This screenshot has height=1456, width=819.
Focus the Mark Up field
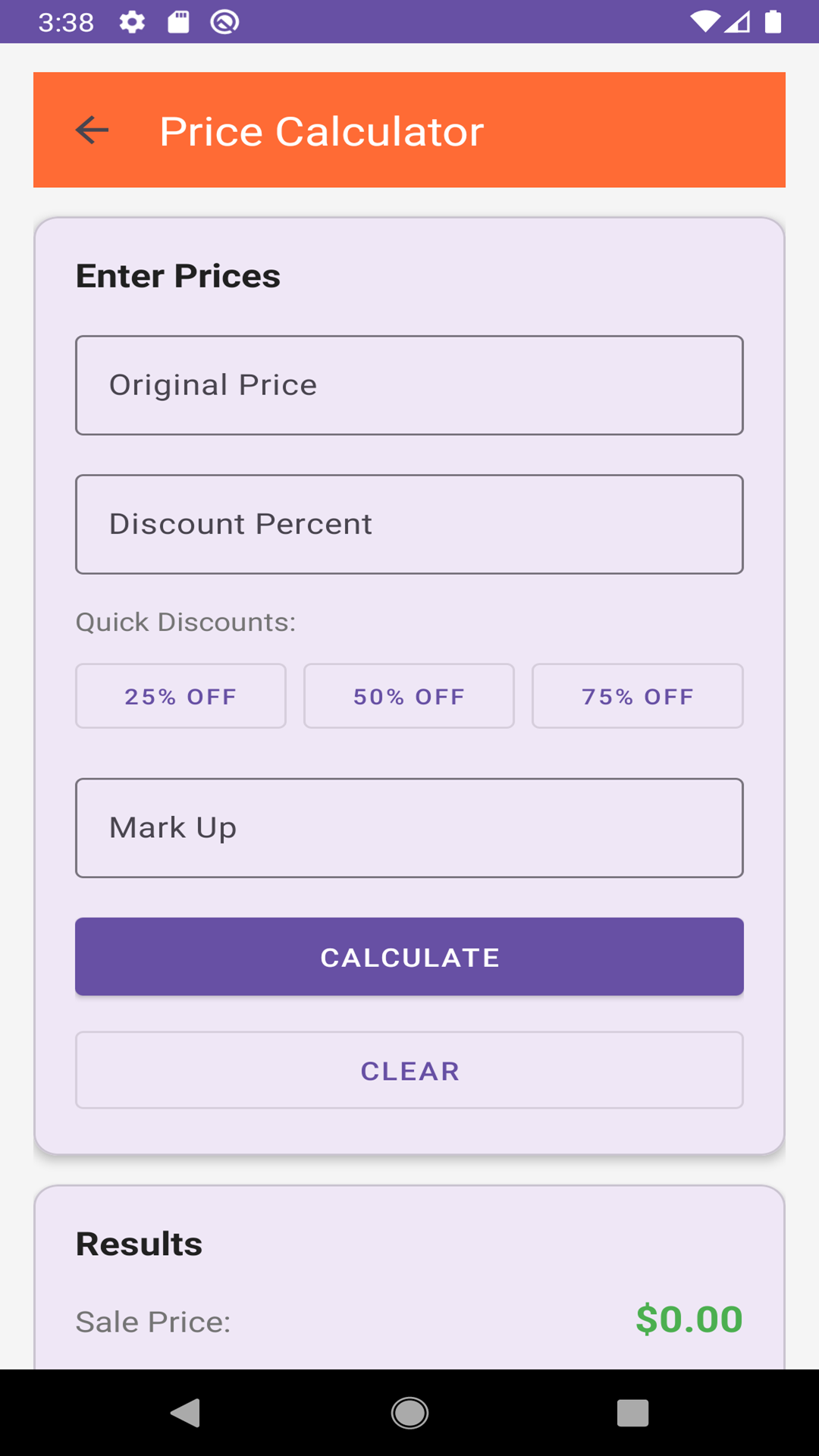coord(409,827)
